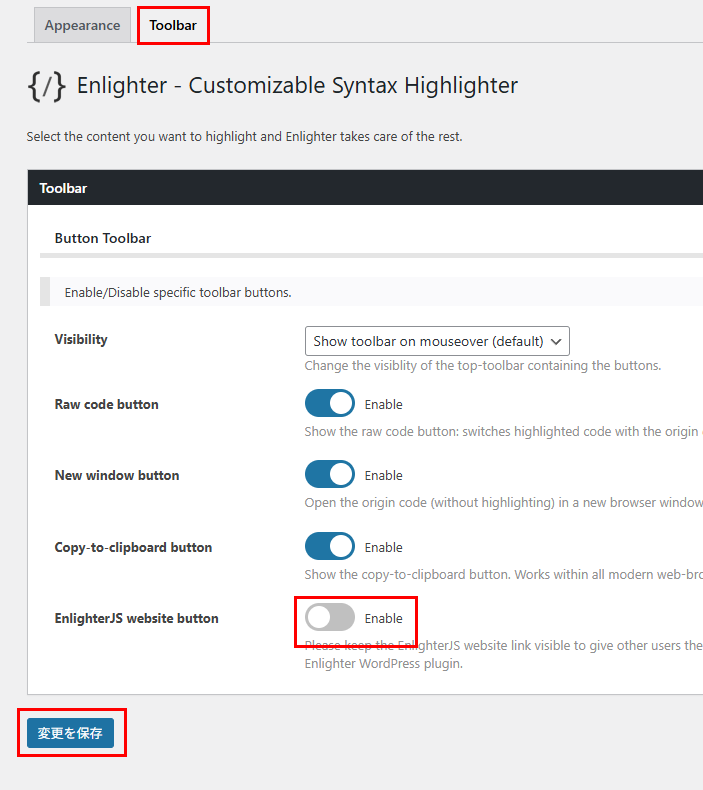Screen dimensions: 703x790
Task: Select the Toolbar tab
Action: [x=173, y=26]
